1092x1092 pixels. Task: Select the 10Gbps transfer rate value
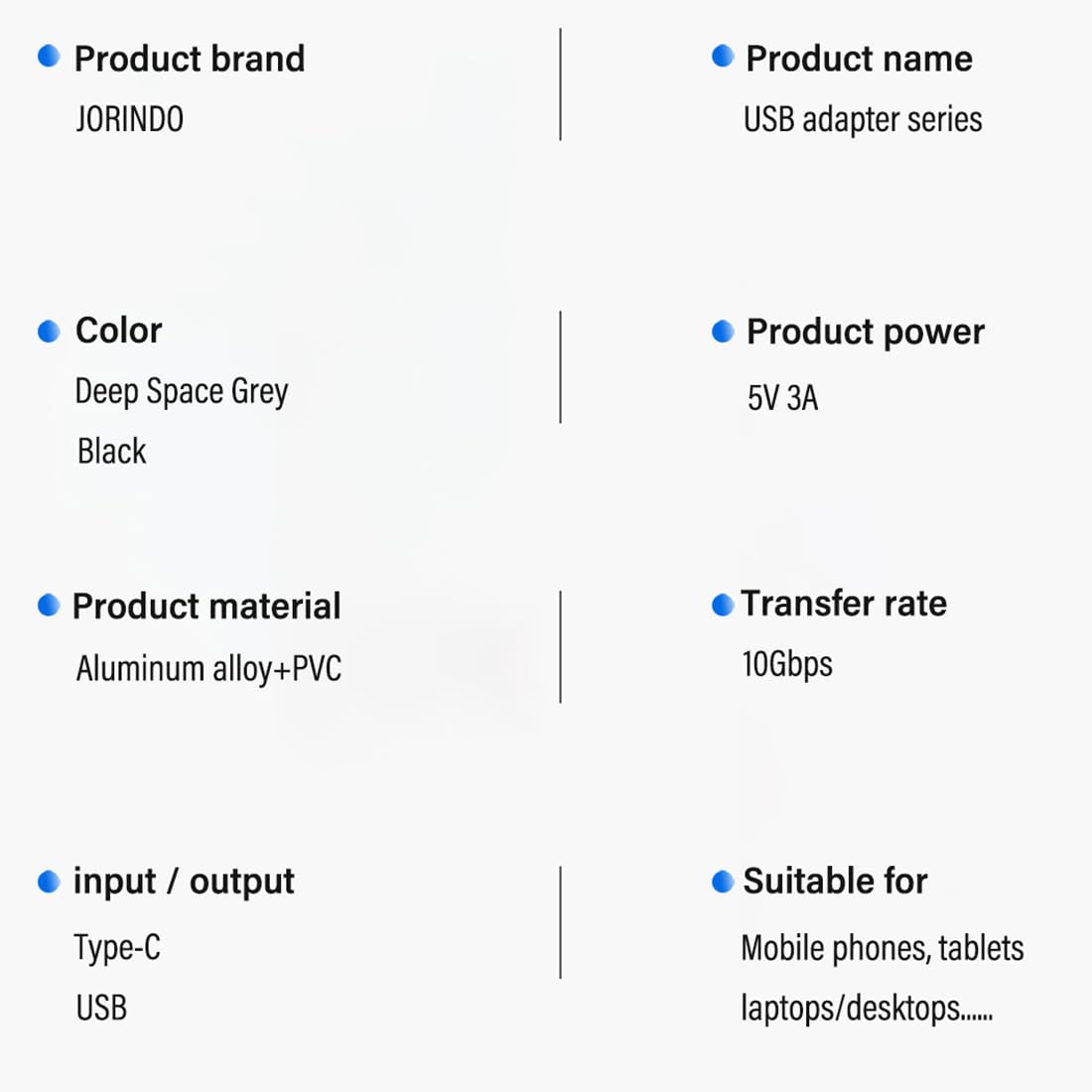coord(787,663)
